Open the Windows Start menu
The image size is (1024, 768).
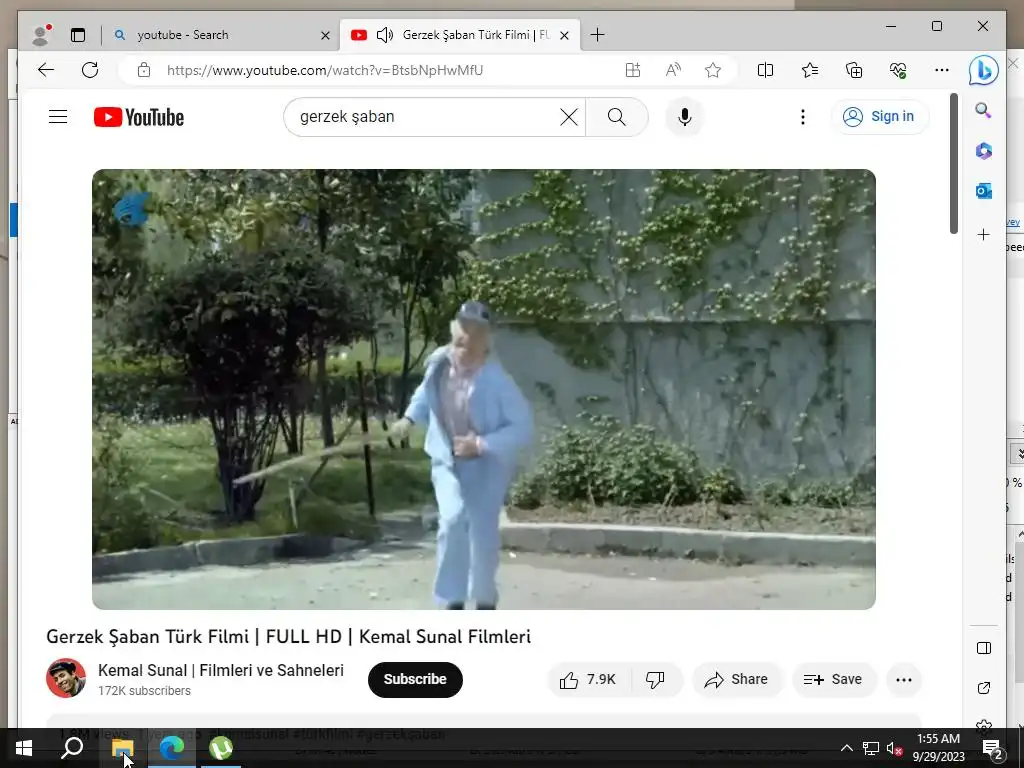24,748
